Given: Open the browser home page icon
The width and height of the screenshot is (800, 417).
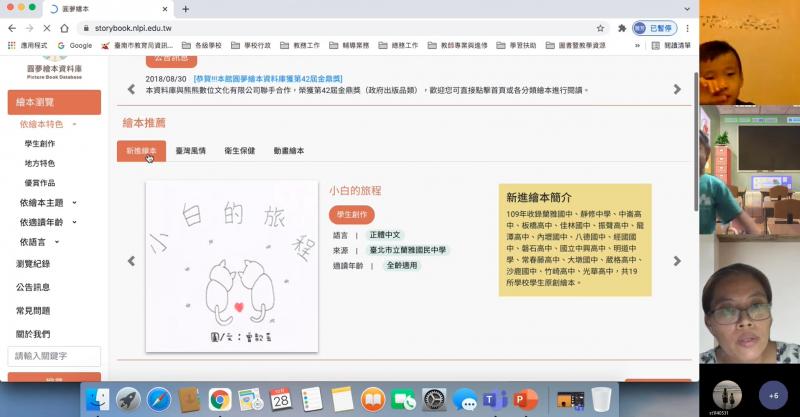Looking at the screenshot, I should click(x=64, y=29).
